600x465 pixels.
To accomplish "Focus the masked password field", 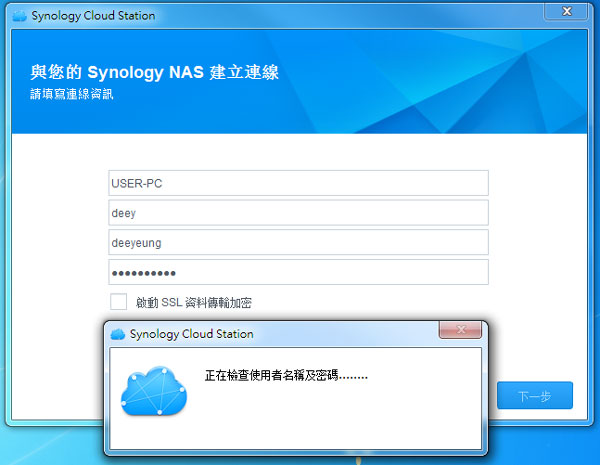I will (x=298, y=273).
